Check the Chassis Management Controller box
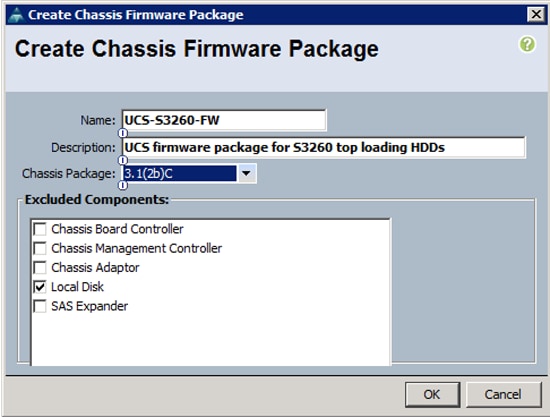This screenshot has height=417, width=550. (x=40, y=248)
